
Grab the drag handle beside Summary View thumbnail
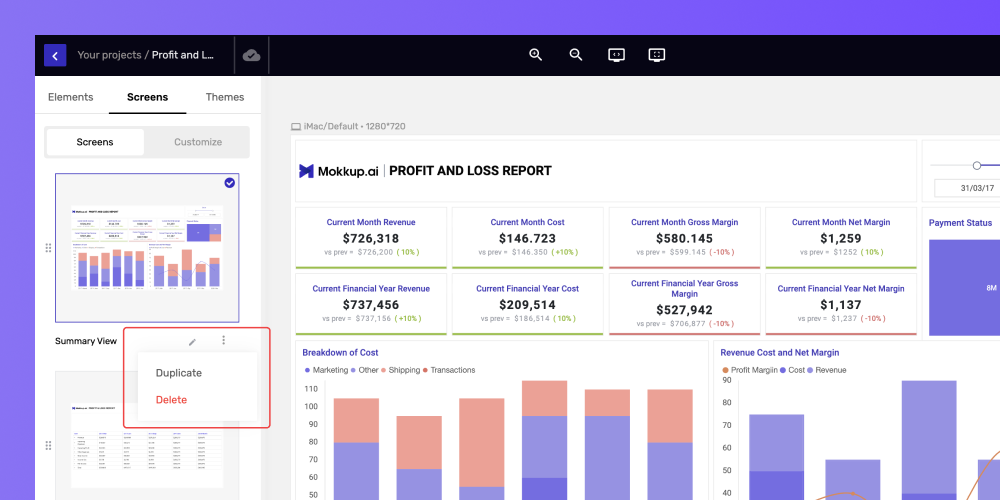48,248
